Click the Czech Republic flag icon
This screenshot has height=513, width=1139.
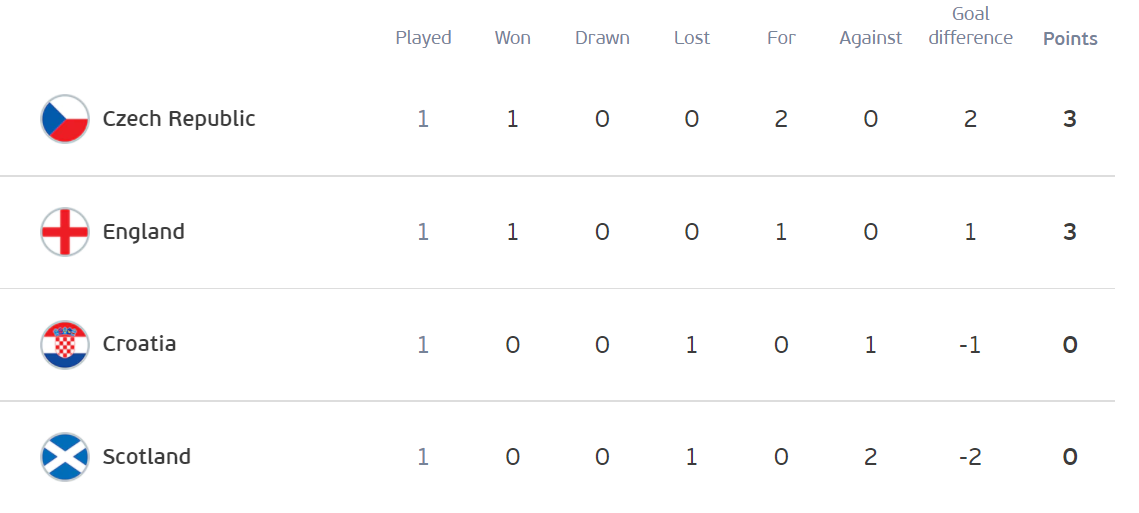tap(65, 119)
